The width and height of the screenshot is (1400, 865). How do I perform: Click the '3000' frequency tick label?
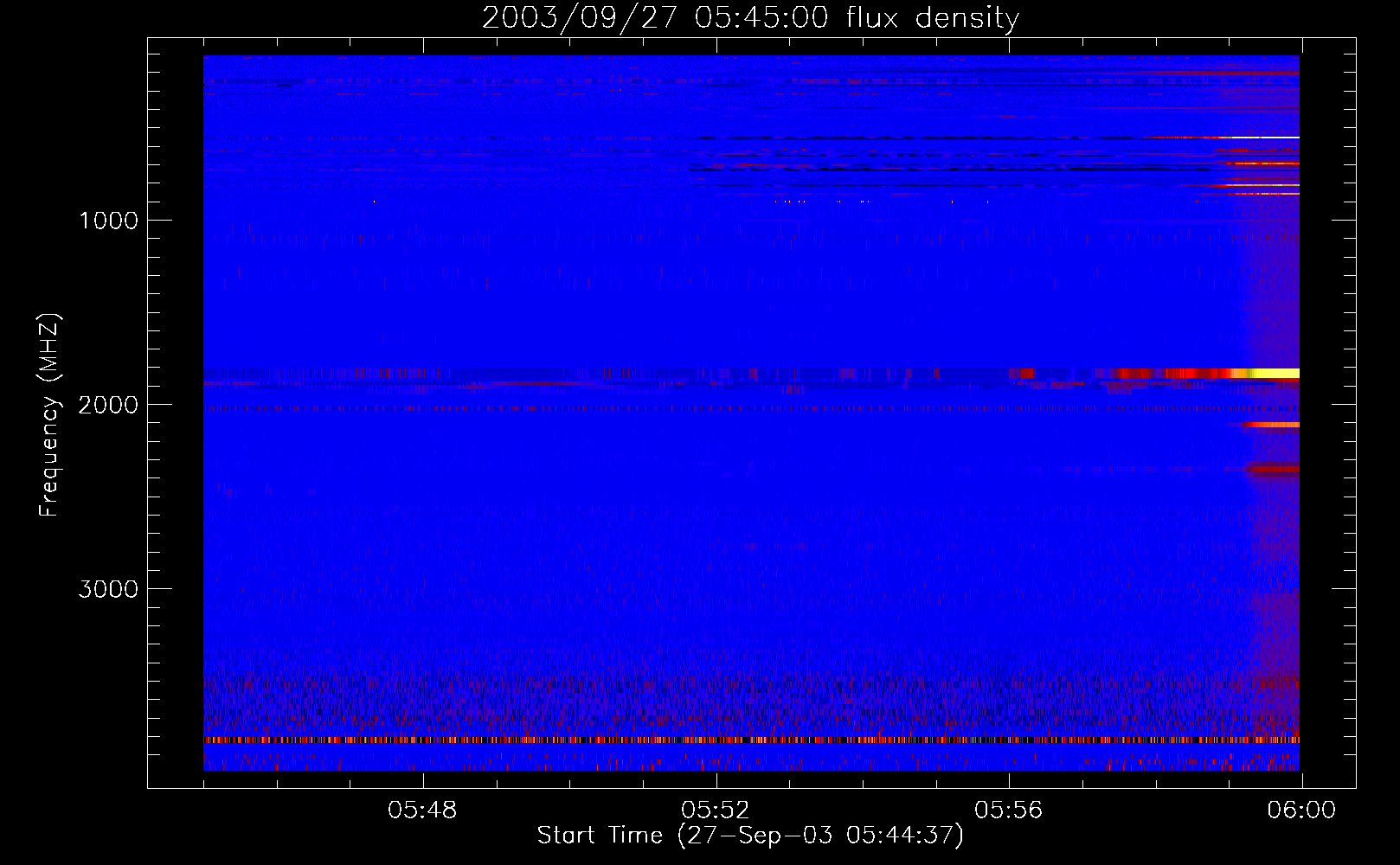tap(108, 589)
